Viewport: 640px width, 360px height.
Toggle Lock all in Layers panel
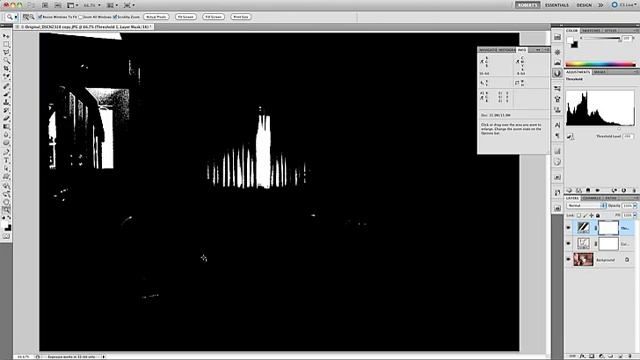(598, 215)
